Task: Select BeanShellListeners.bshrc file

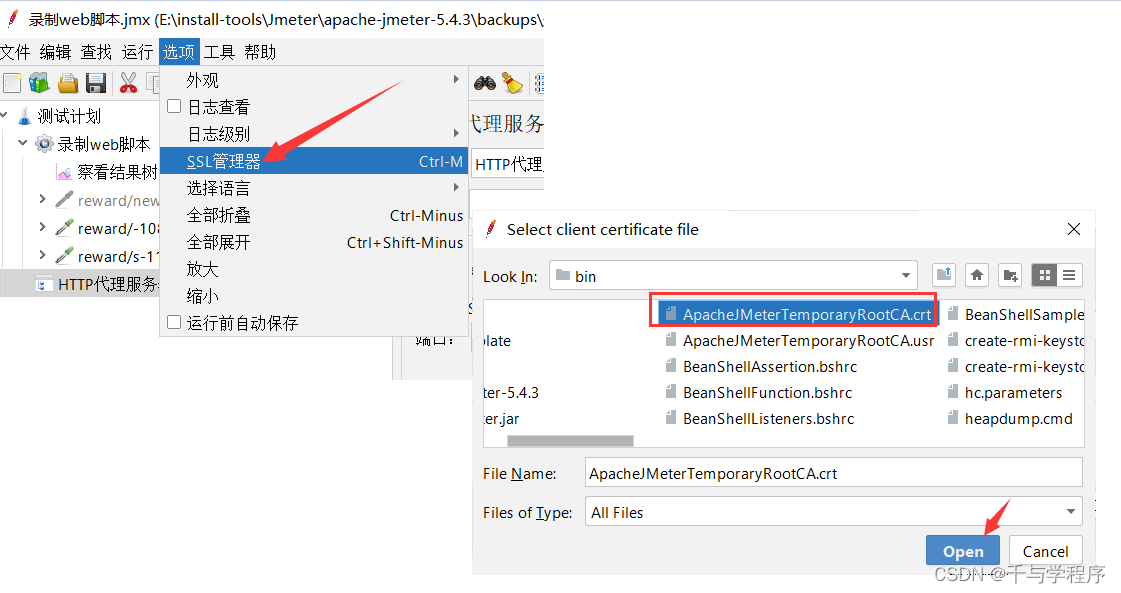Action: coord(759,418)
